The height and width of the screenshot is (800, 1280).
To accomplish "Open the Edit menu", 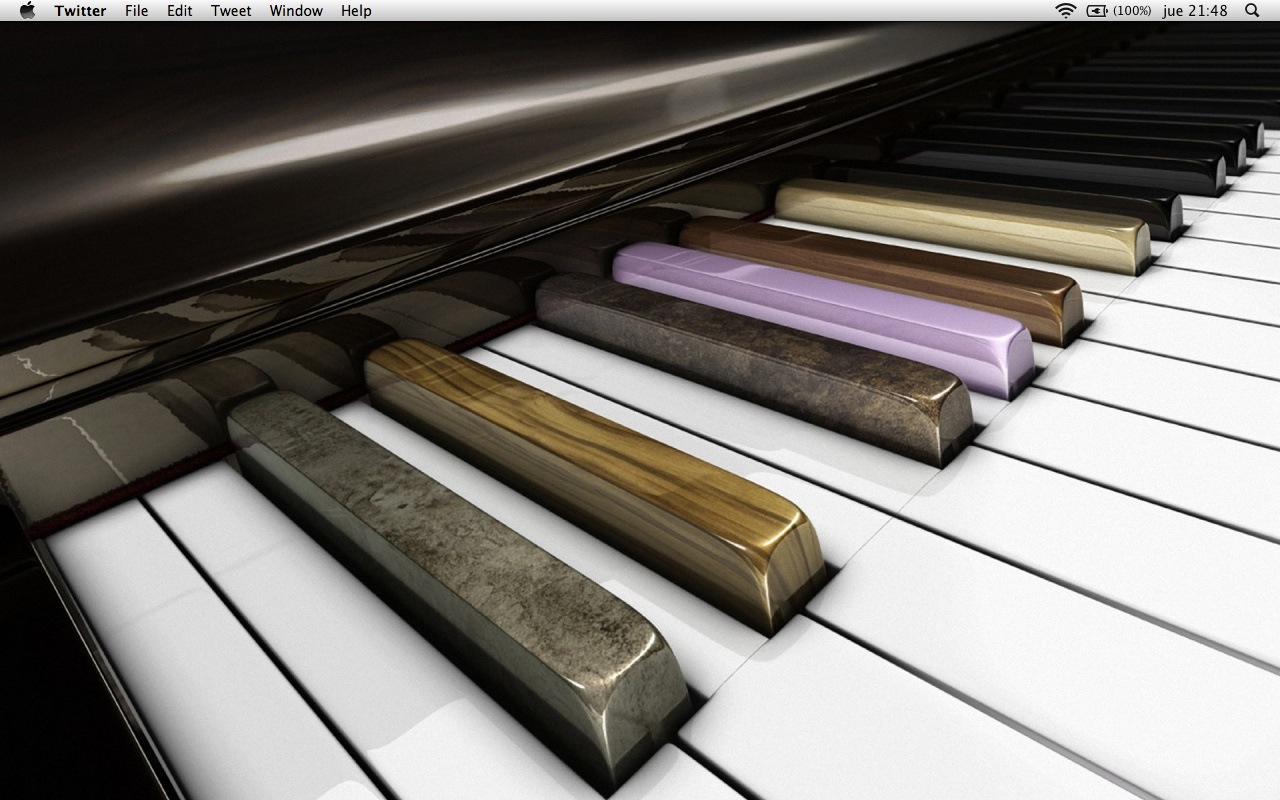I will 179,10.
